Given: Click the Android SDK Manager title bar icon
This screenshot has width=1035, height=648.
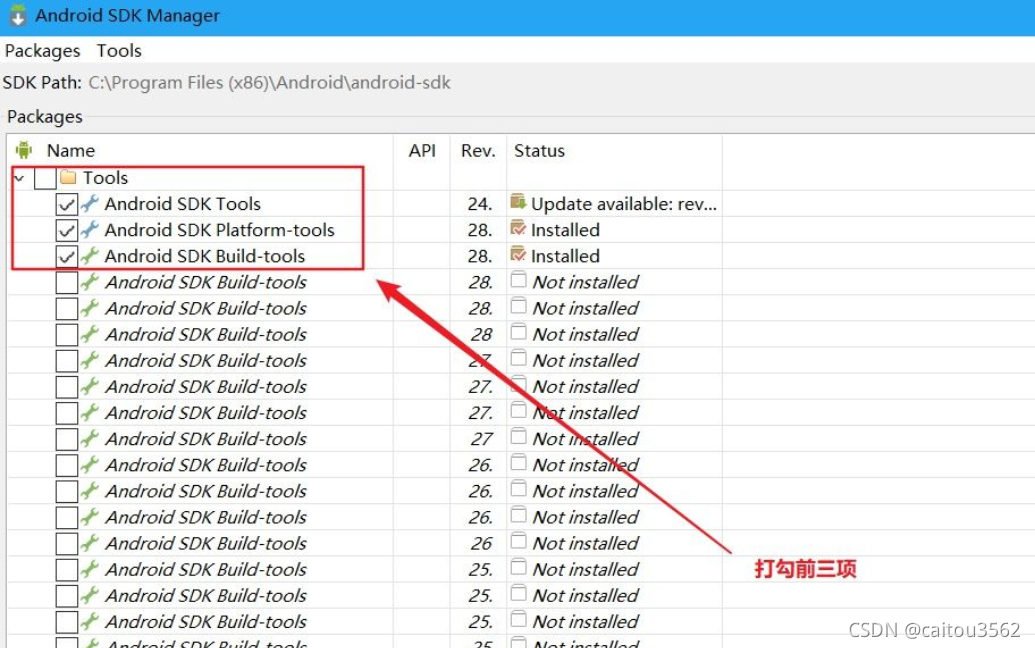Looking at the screenshot, I should [x=17, y=15].
